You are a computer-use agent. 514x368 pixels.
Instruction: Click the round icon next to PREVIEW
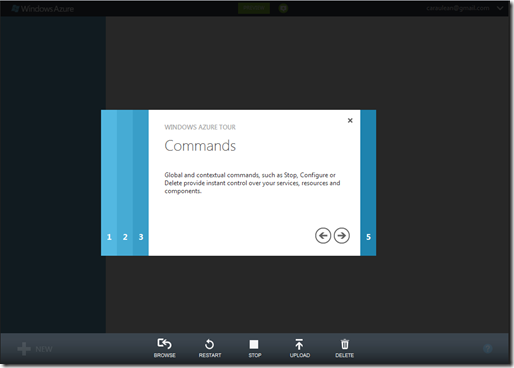(x=283, y=8)
